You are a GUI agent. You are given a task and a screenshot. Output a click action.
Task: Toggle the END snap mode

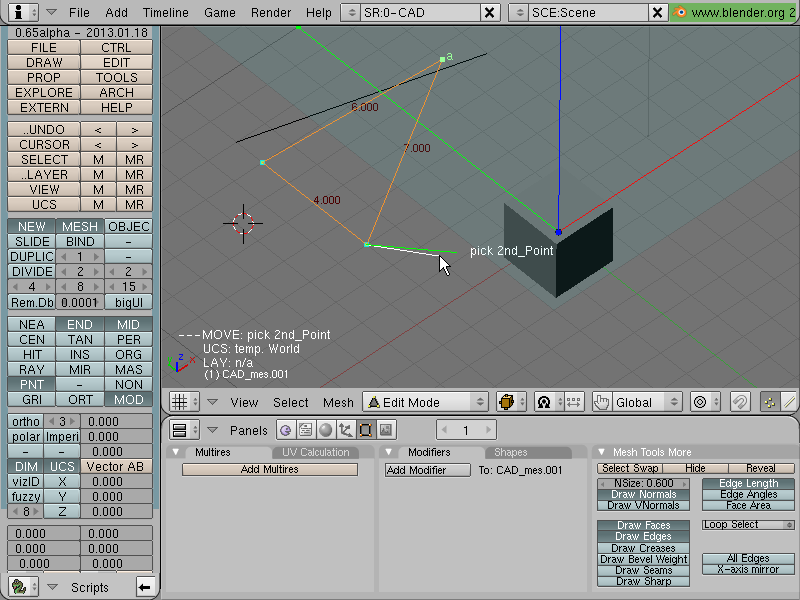80,324
